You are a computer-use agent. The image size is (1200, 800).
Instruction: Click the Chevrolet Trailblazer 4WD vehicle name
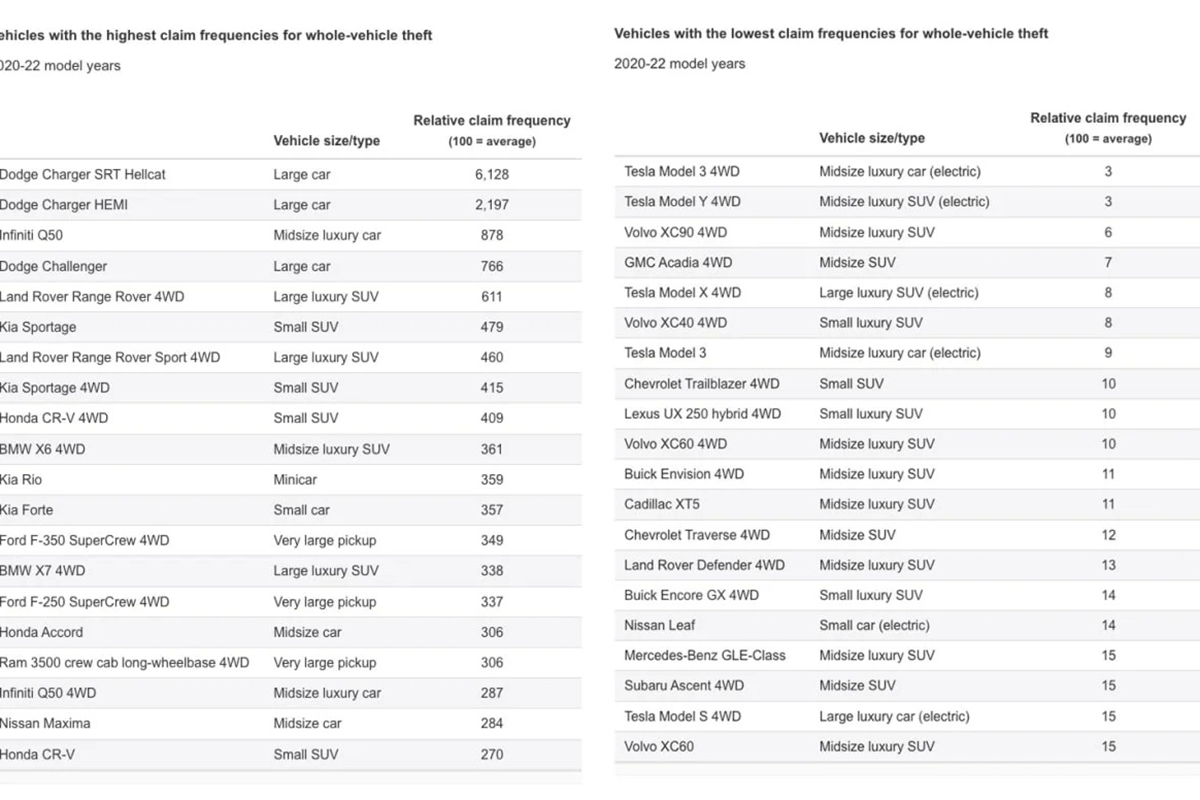(x=702, y=384)
